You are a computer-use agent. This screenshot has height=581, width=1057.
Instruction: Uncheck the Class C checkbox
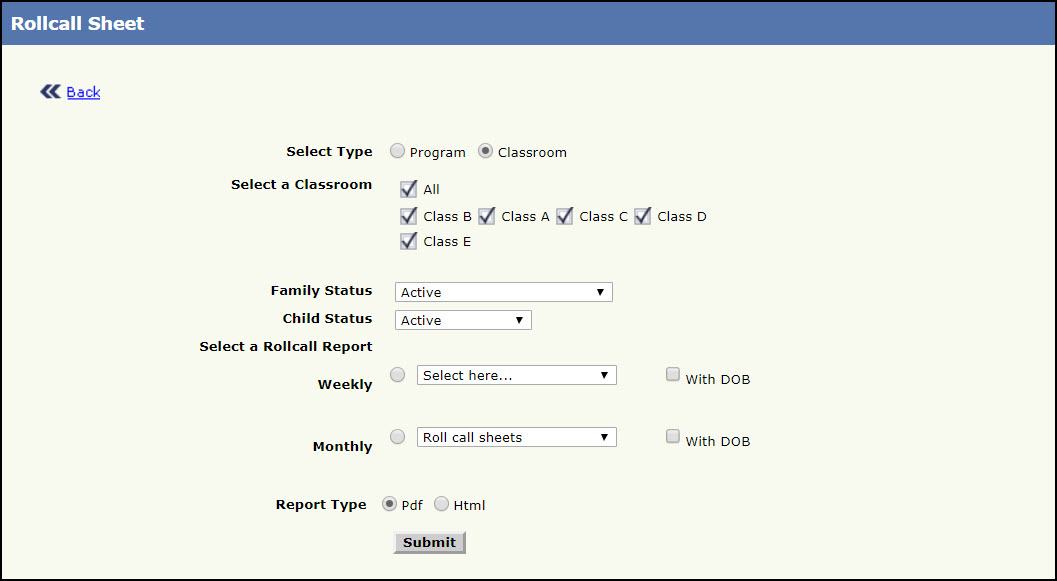pyautogui.click(x=564, y=216)
